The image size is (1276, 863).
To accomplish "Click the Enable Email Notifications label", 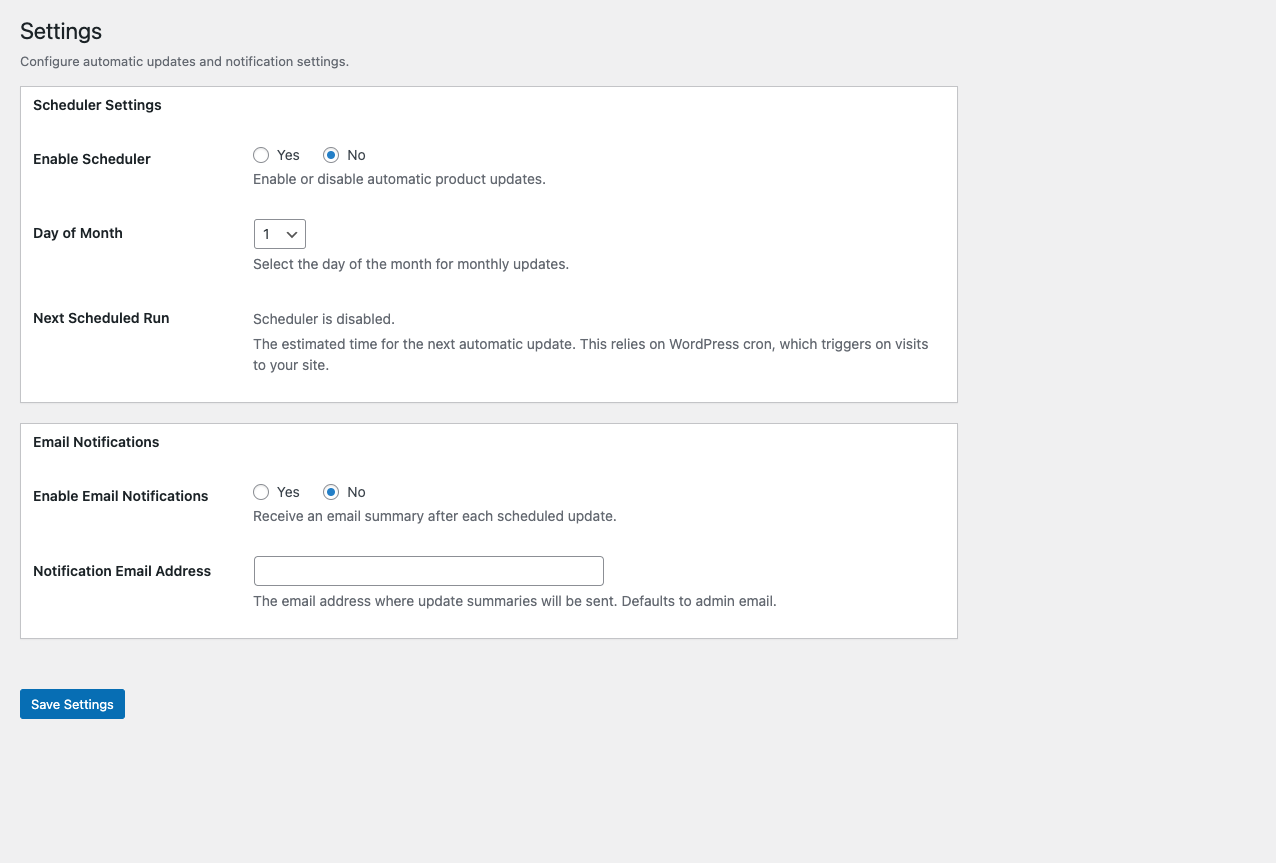I will coord(121,496).
